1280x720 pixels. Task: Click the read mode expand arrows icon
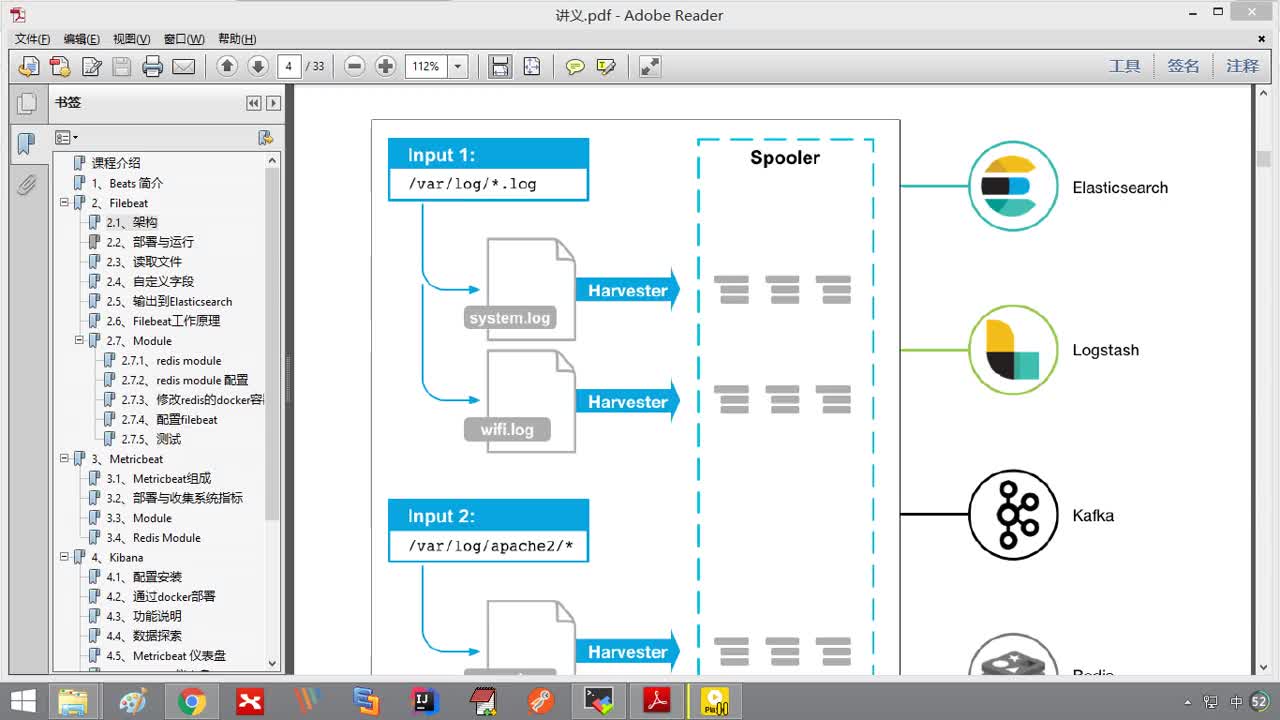650,67
